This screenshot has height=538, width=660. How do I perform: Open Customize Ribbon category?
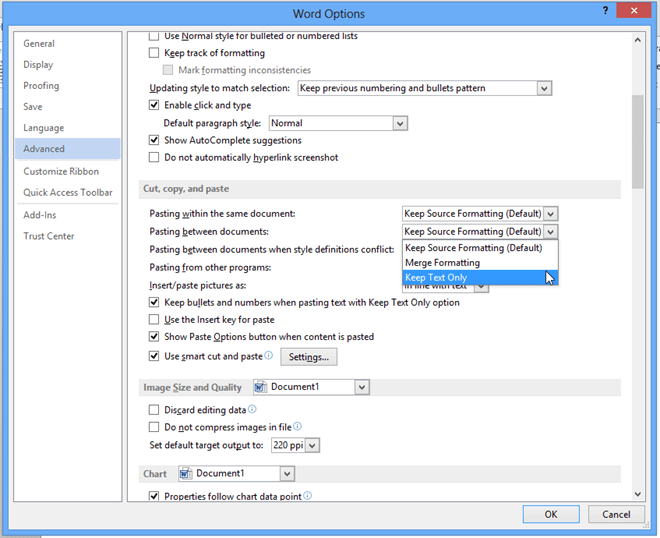(x=67, y=171)
